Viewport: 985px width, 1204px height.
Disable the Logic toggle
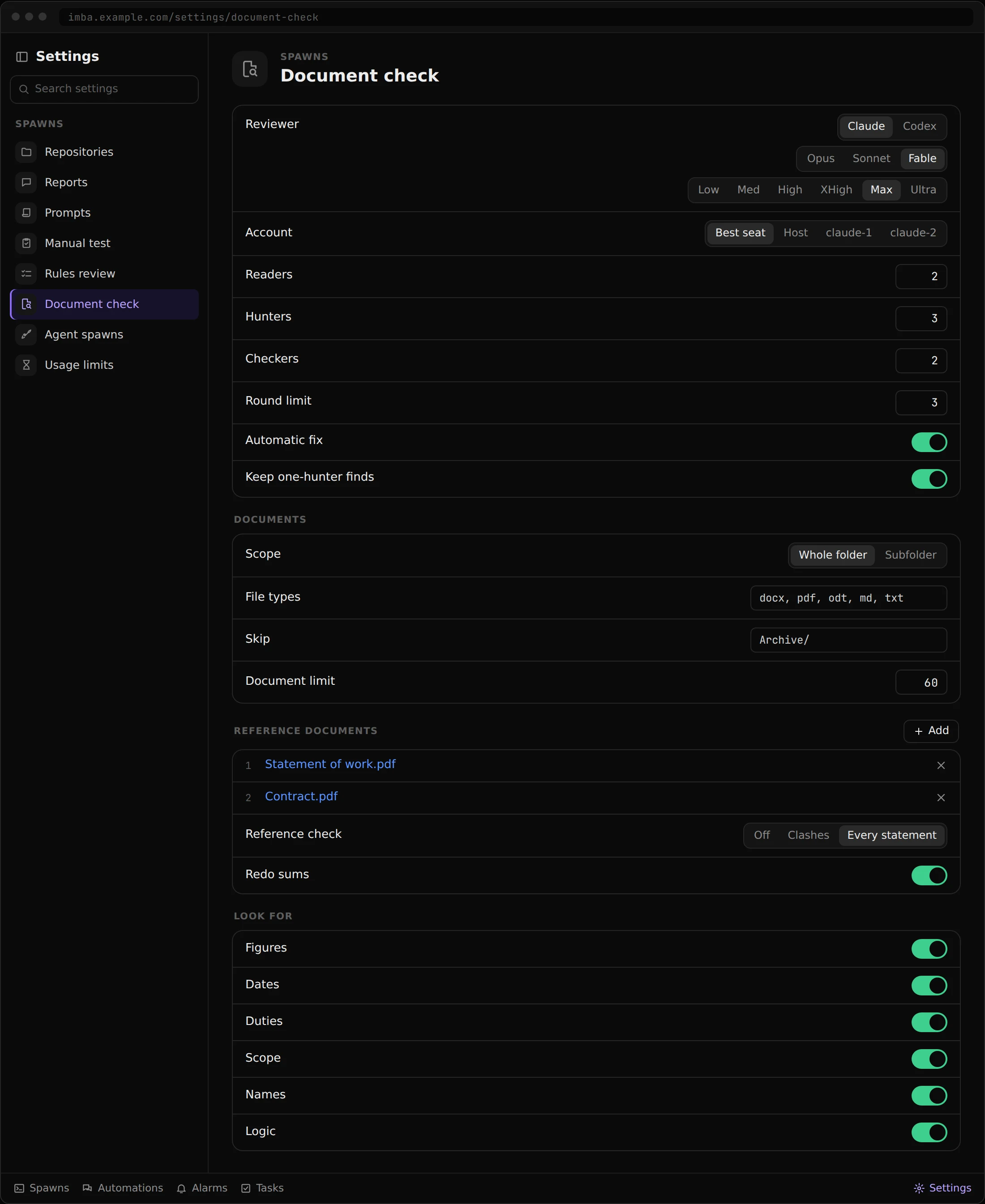coord(929,1132)
